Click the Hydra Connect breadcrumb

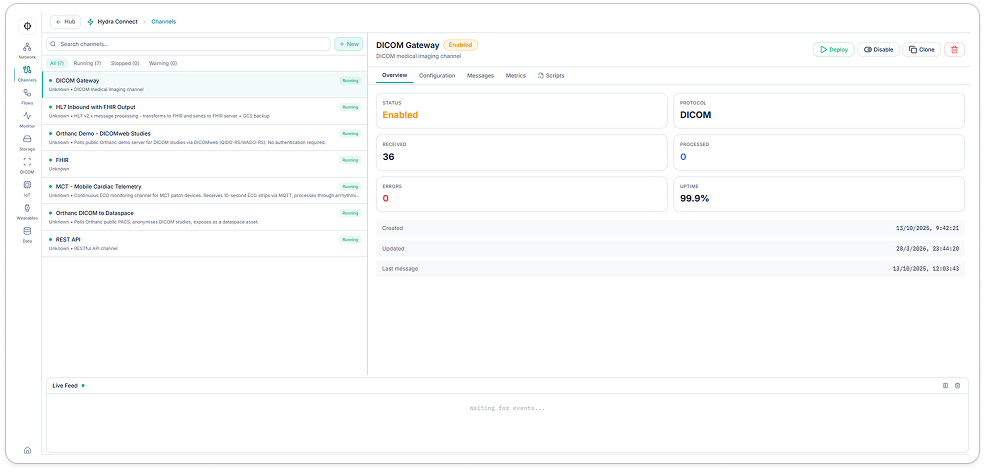point(112,21)
